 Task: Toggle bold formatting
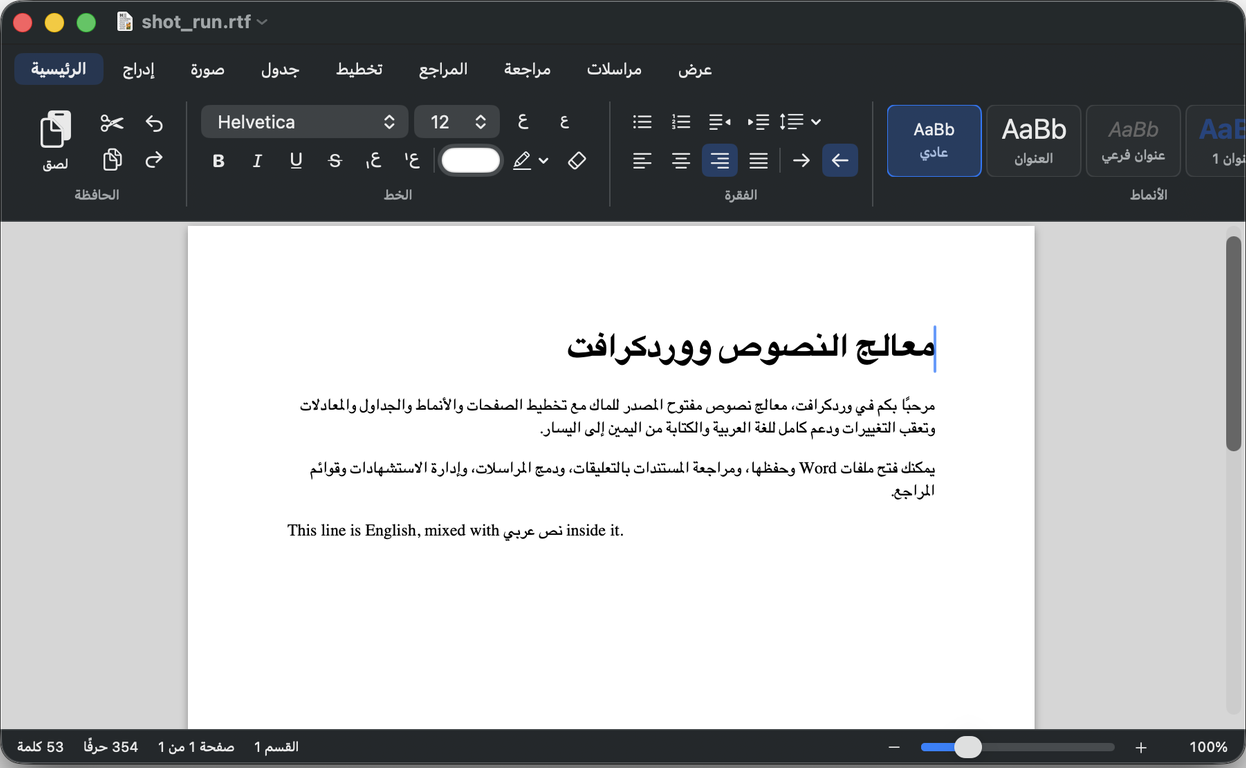(219, 161)
